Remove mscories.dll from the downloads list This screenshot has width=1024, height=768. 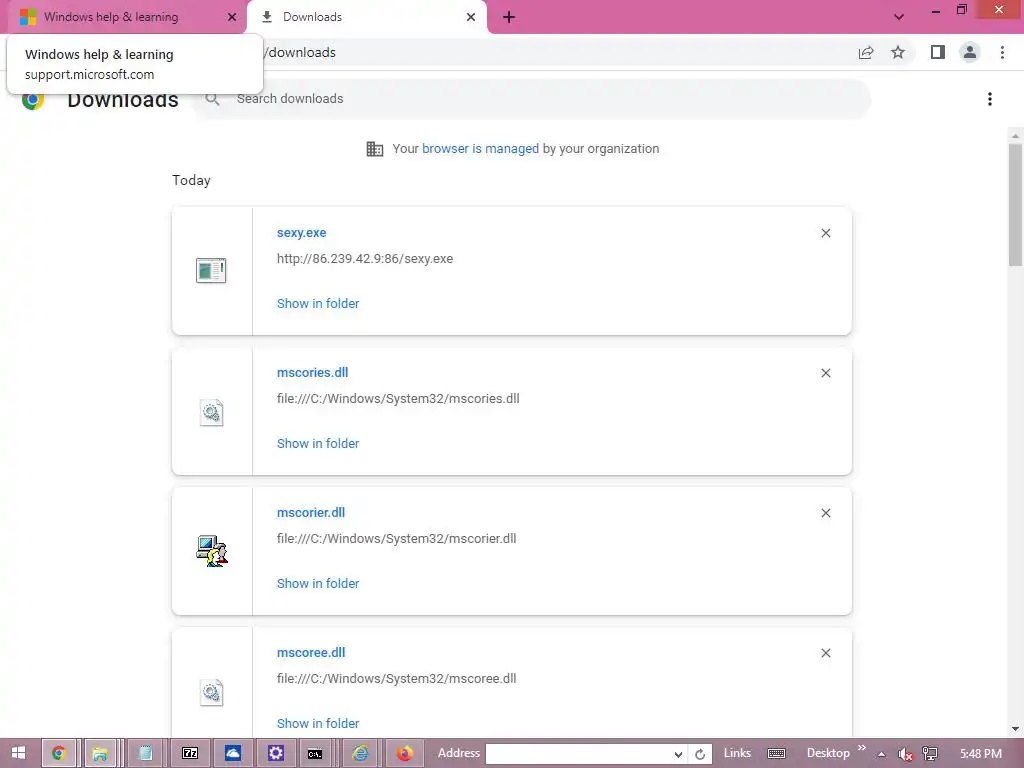pyautogui.click(x=825, y=373)
